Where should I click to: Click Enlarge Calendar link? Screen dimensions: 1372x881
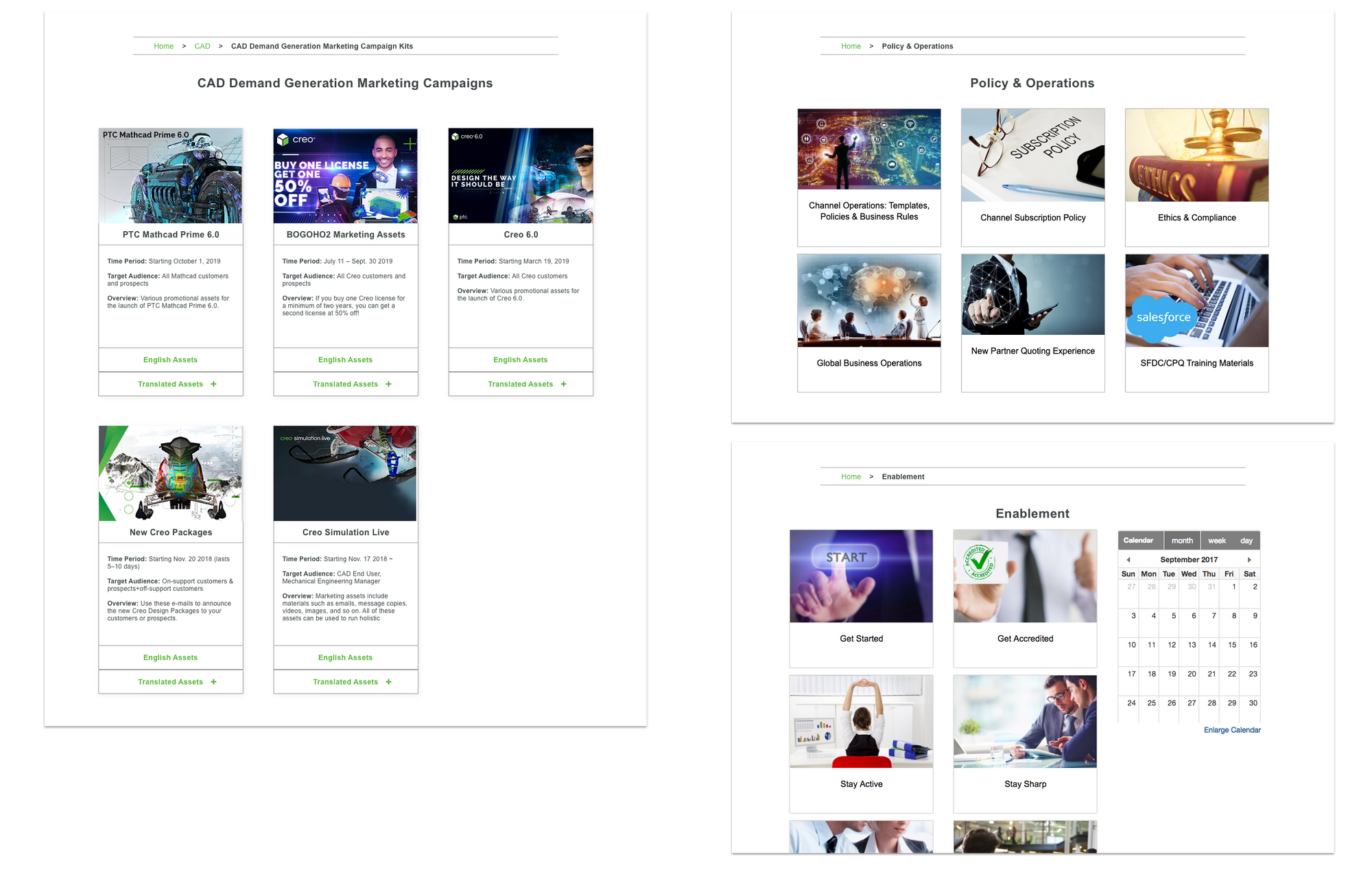pos(1231,730)
